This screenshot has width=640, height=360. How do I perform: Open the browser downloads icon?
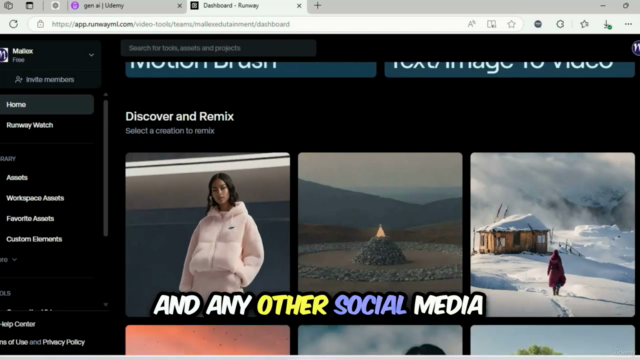[x=607, y=24]
